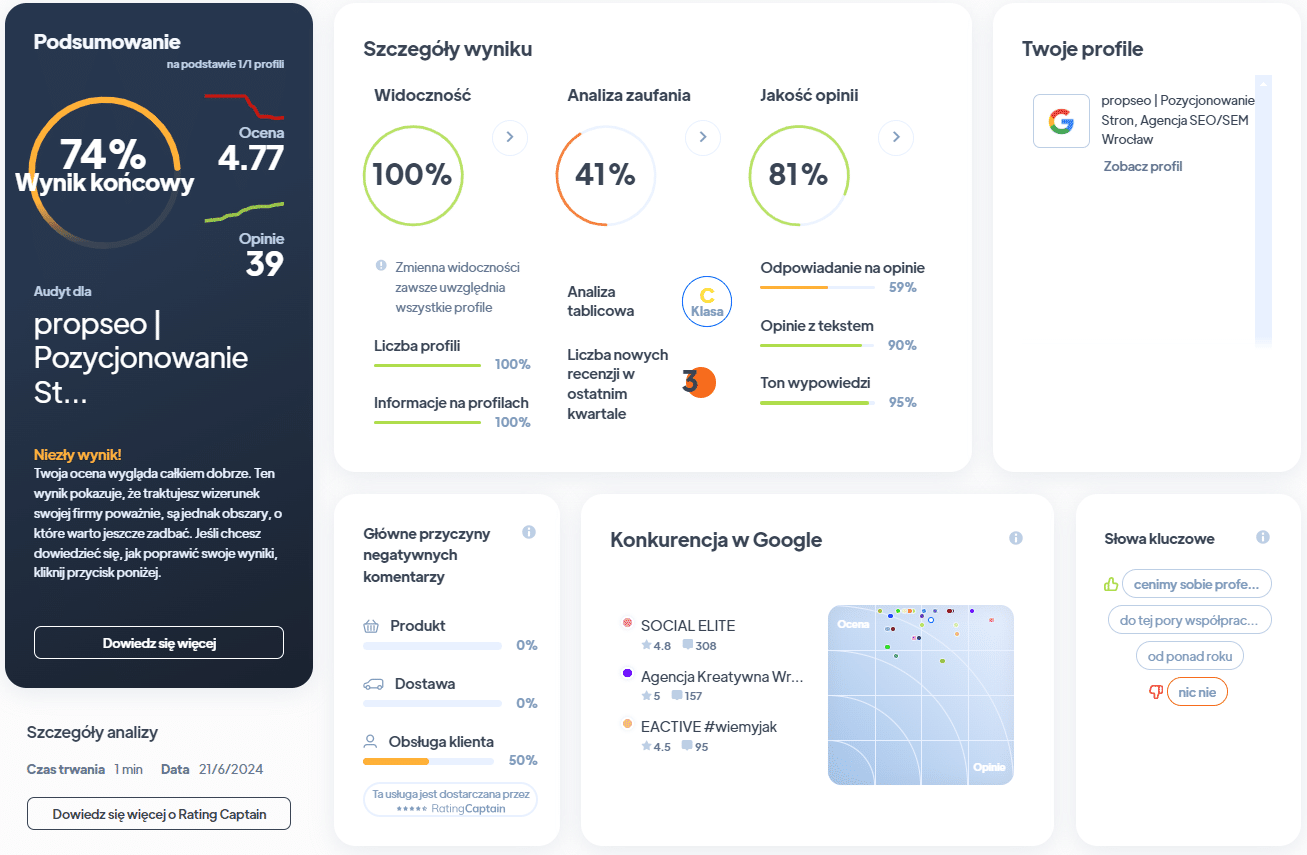
Task: Click the Twoje profile panel scrollbar
Action: tap(1263, 211)
